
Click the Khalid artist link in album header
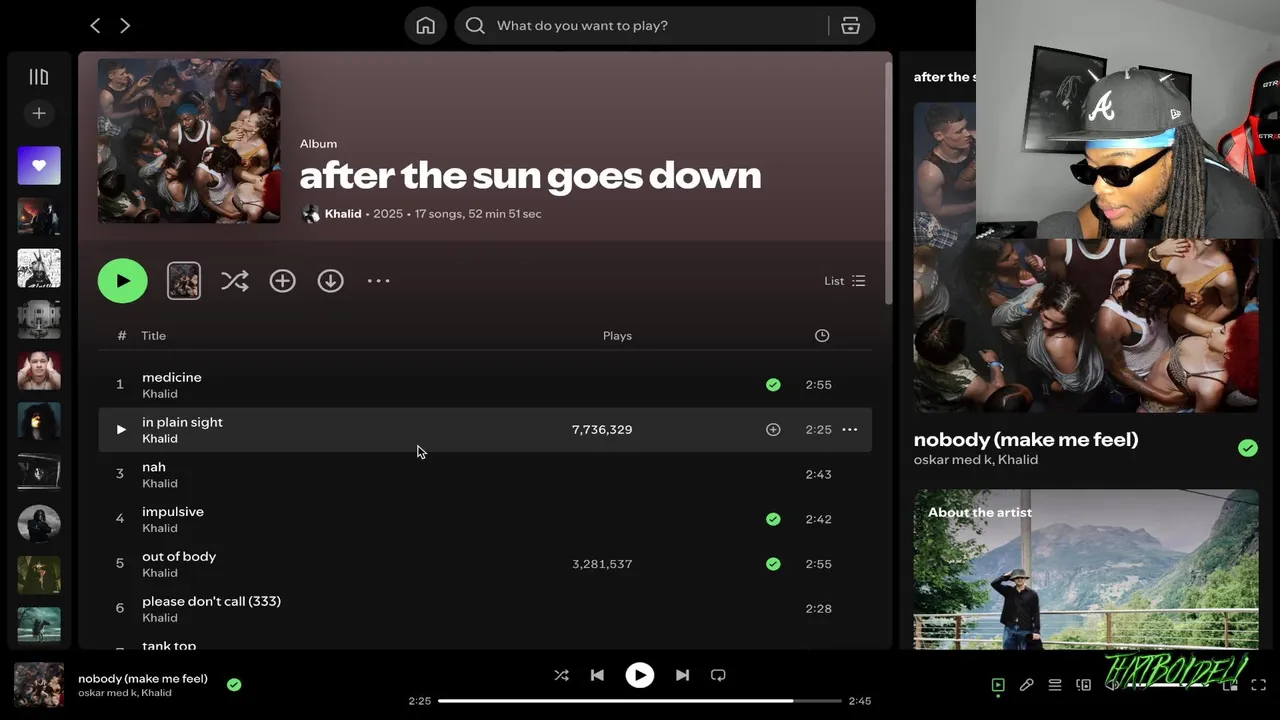pyautogui.click(x=343, y=214)
